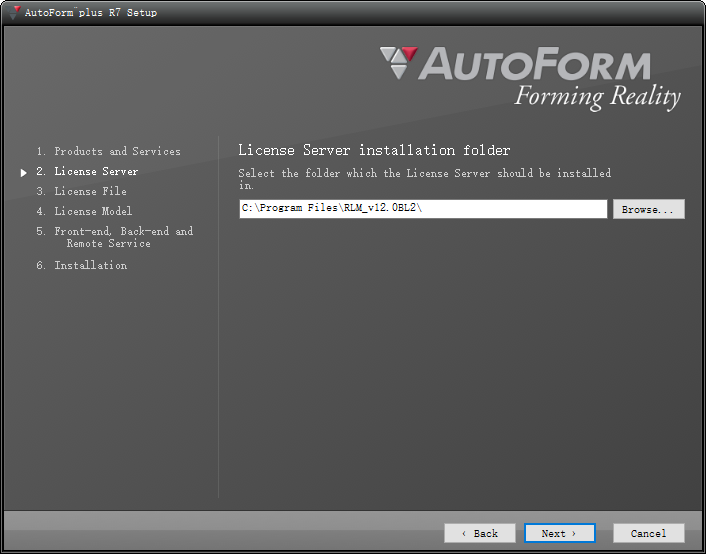Select step 2 License Server

pos(87,171)
